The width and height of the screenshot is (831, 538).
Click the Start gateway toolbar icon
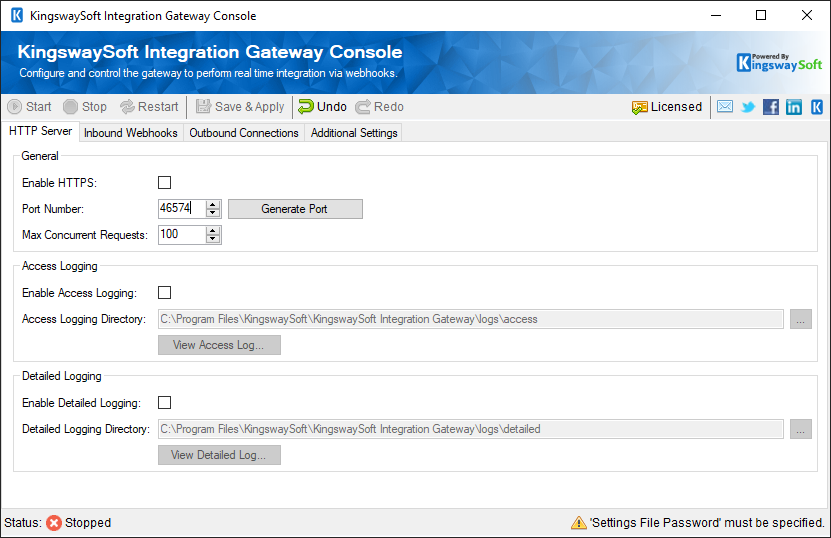[x=15, y=107]
